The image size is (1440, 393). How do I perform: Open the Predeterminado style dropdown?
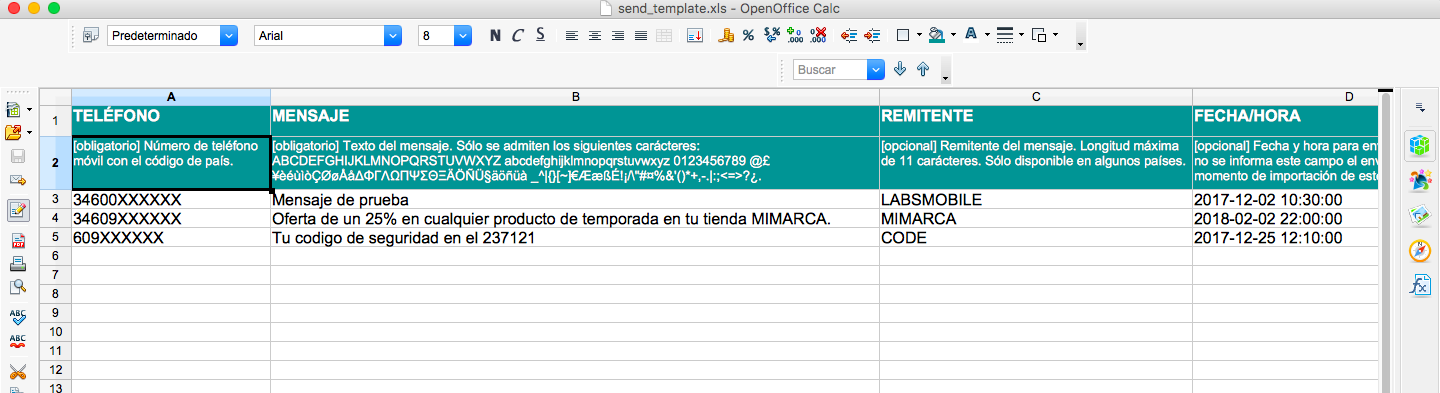pyautogui.click(x=229, y=35)
